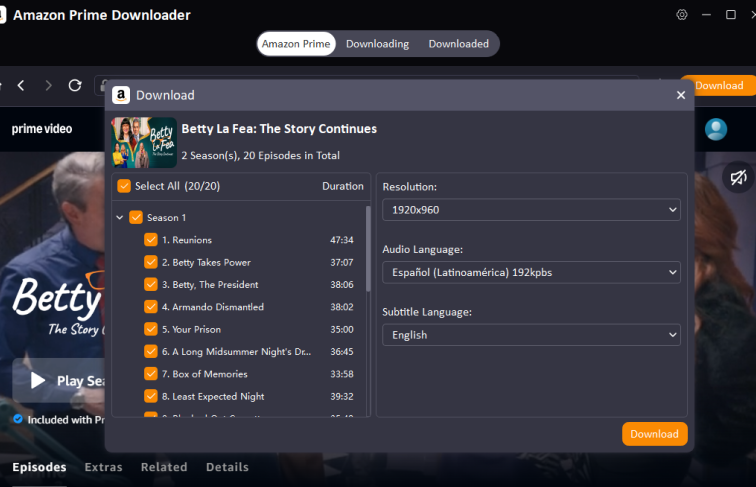Screen dimensions: 756x487
Task: Maximize the Amazon Prime Downloader window
Action: click(731, 14)
